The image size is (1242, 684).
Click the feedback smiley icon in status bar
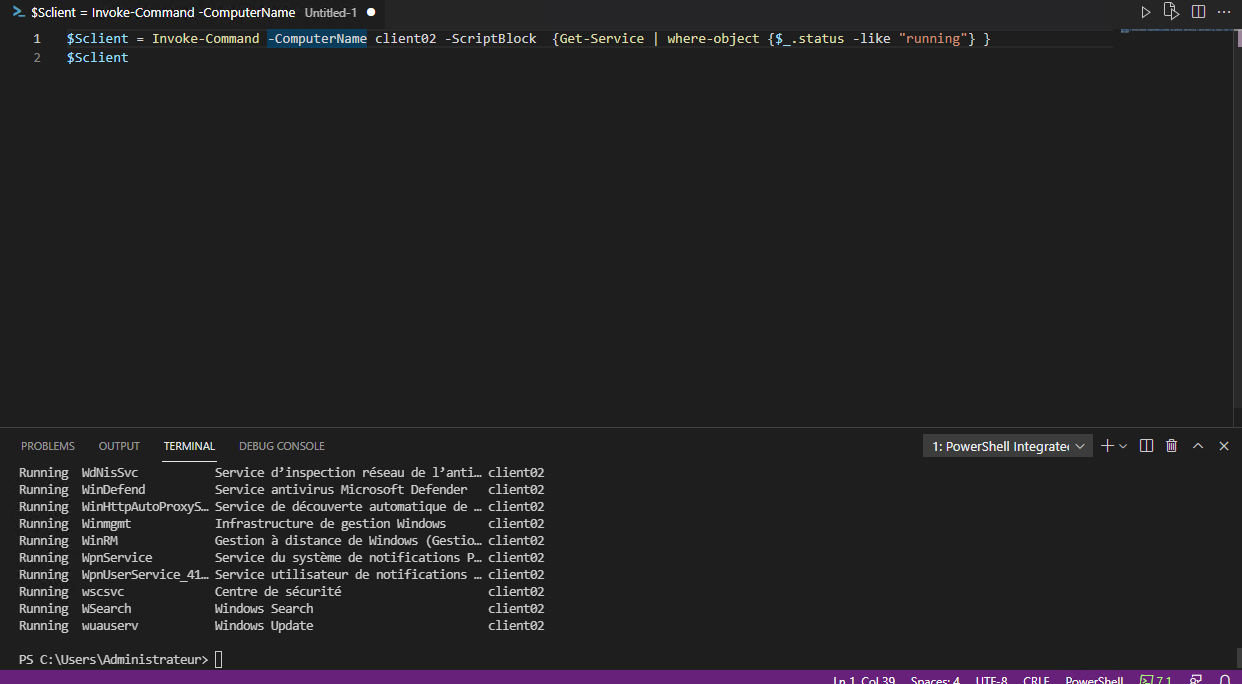coord(1195,679)
